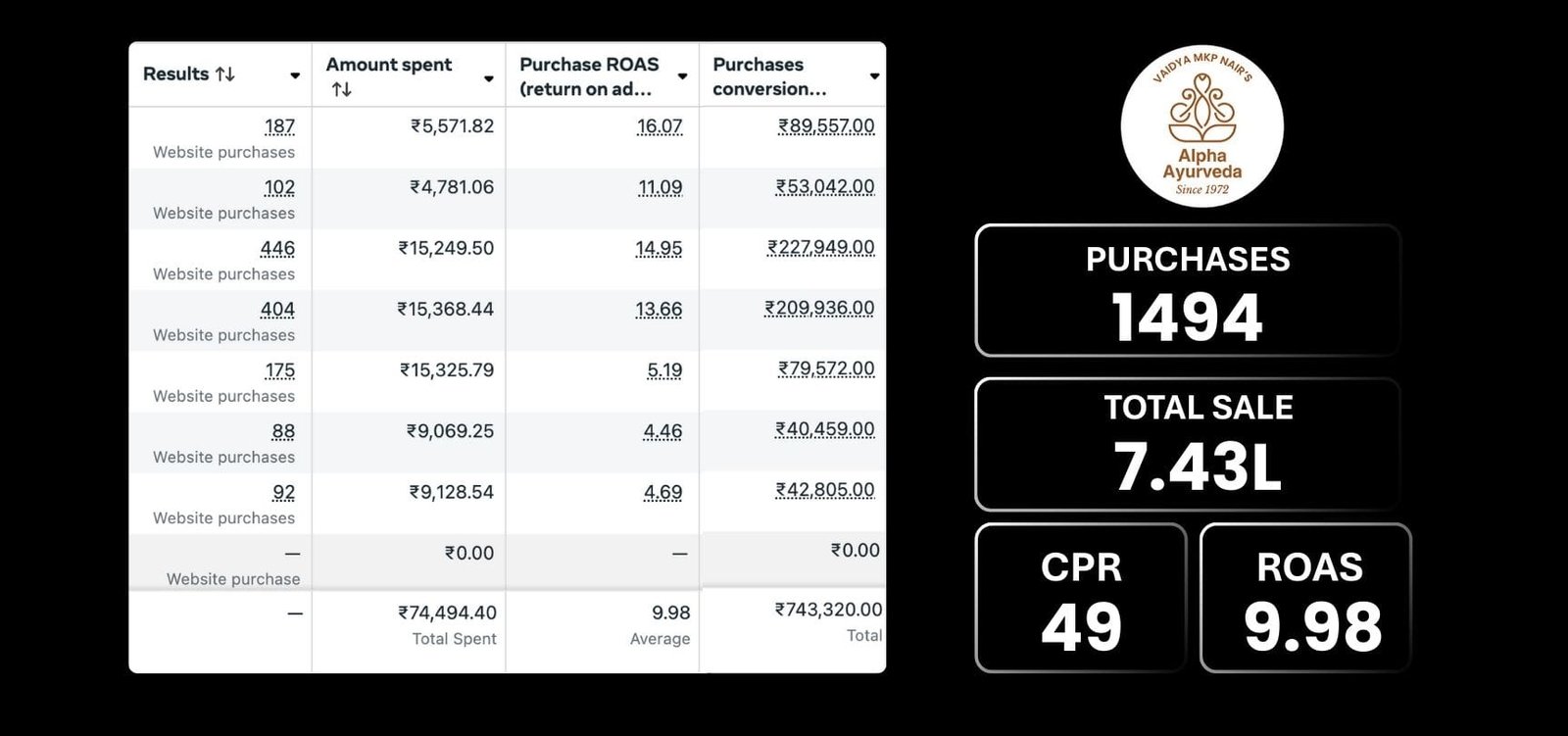Image resolution: width=1568 pixels, height=736 pixels.
Task: Open the Results column dropdown arrow
Action: [295, 75]
